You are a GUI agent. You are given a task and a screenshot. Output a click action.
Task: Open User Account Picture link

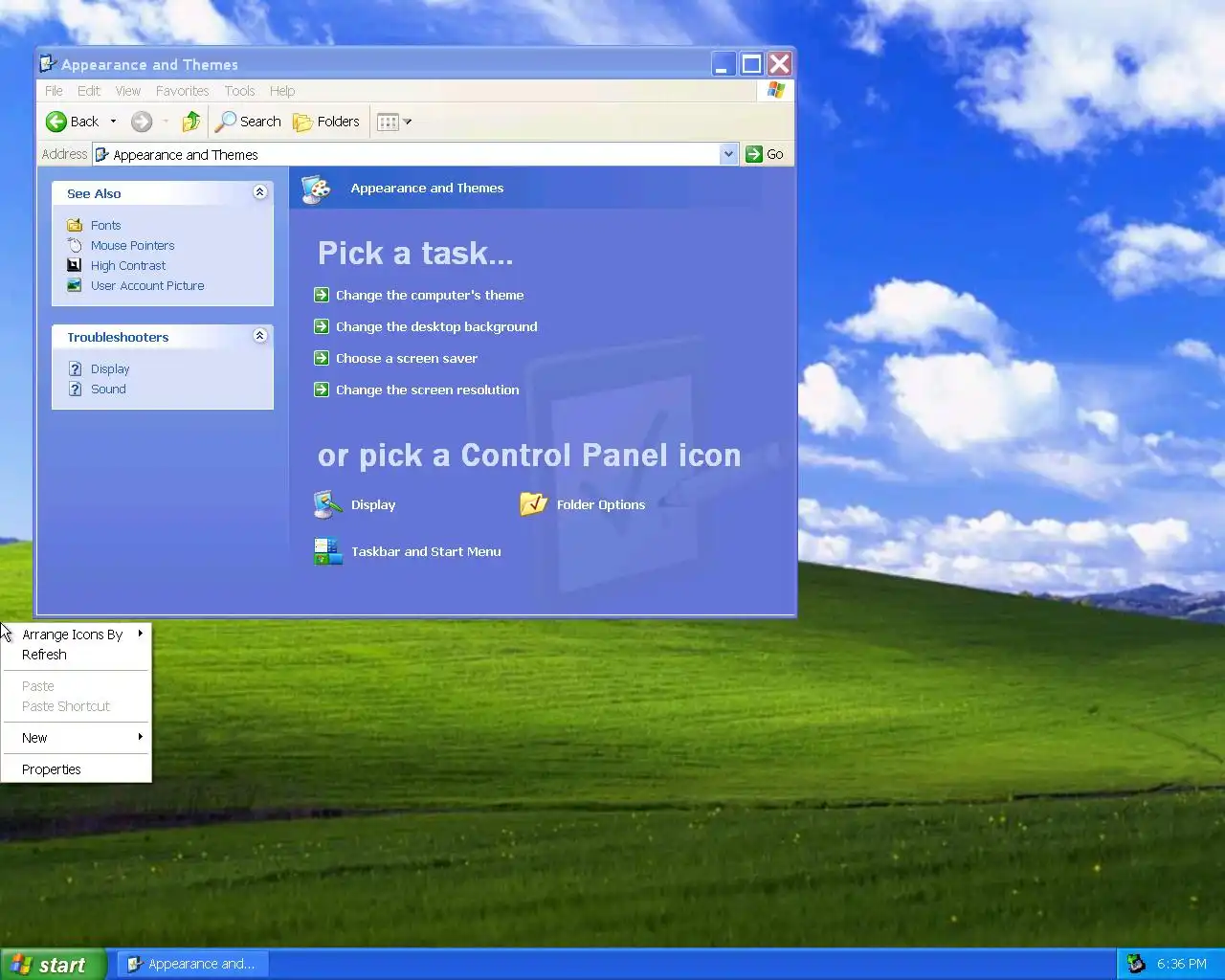(x=147, y=285)
